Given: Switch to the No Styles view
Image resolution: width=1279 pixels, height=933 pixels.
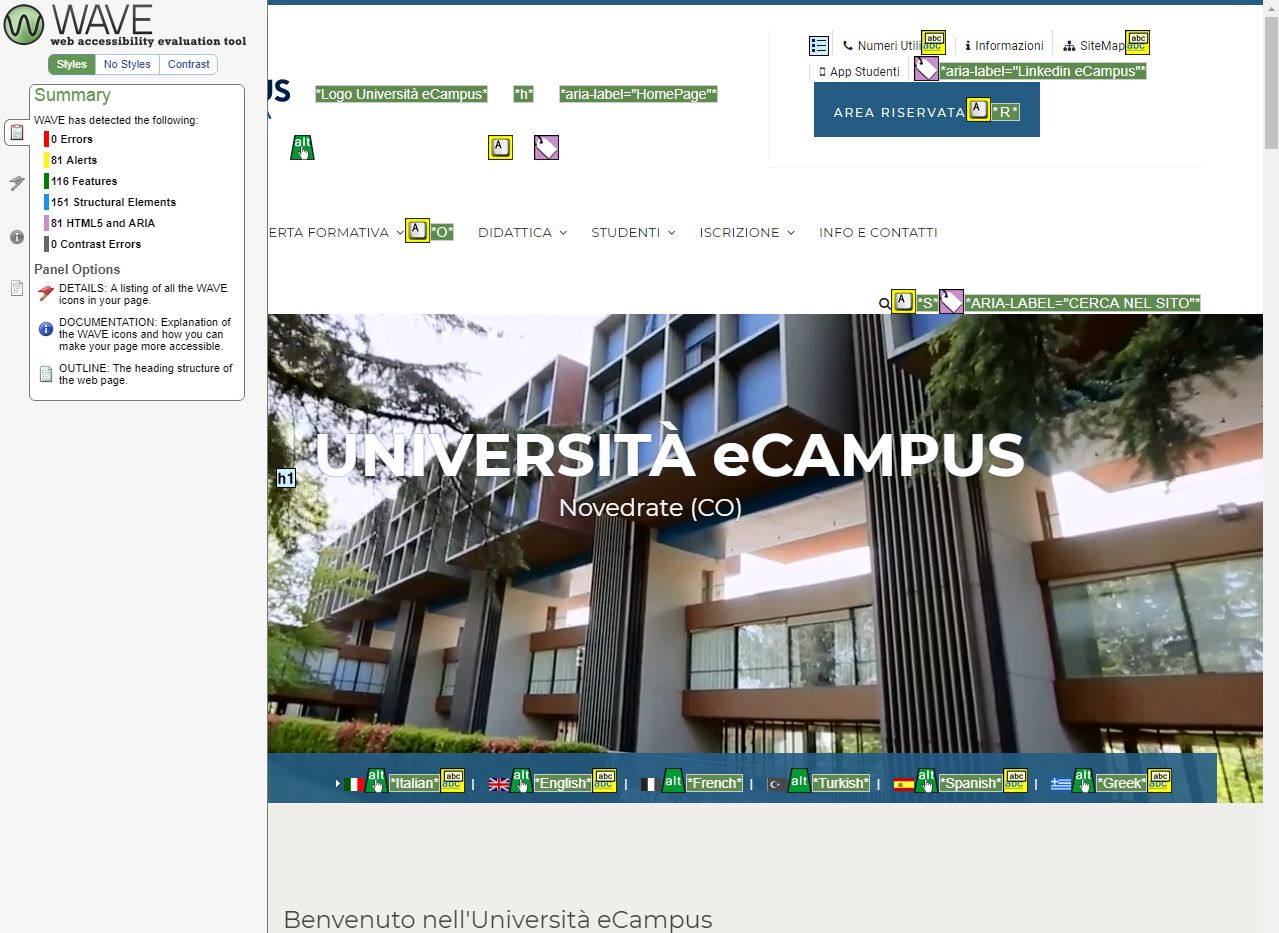Looking at the screenshot, I should pos(127,64).
